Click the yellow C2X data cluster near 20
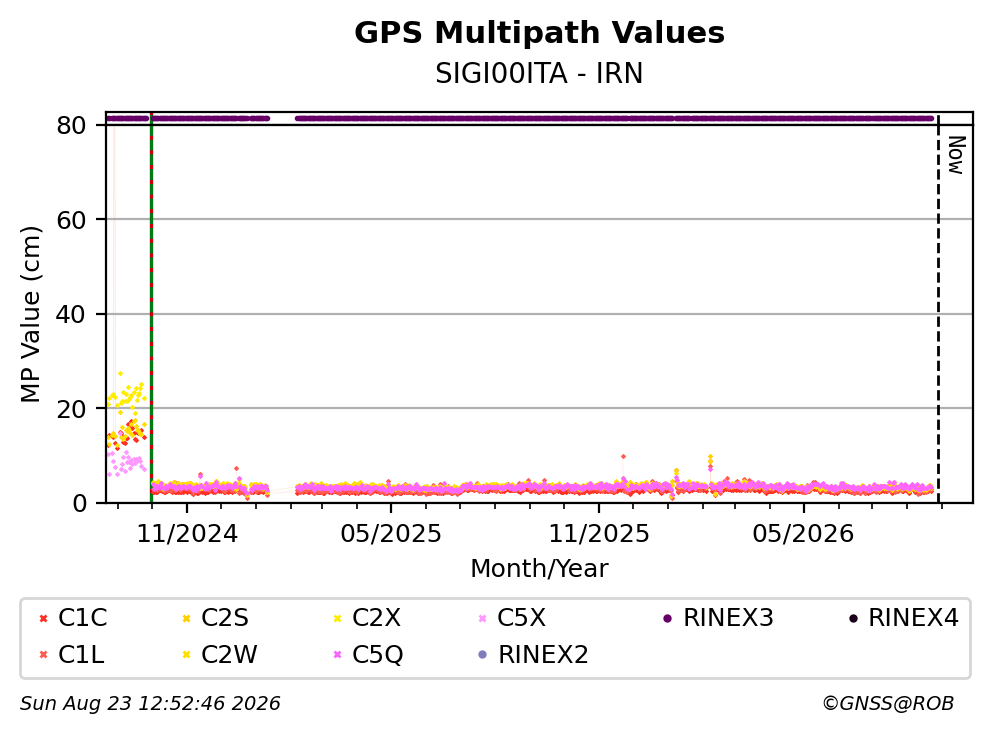993x734 pixels. click(128, 396)
